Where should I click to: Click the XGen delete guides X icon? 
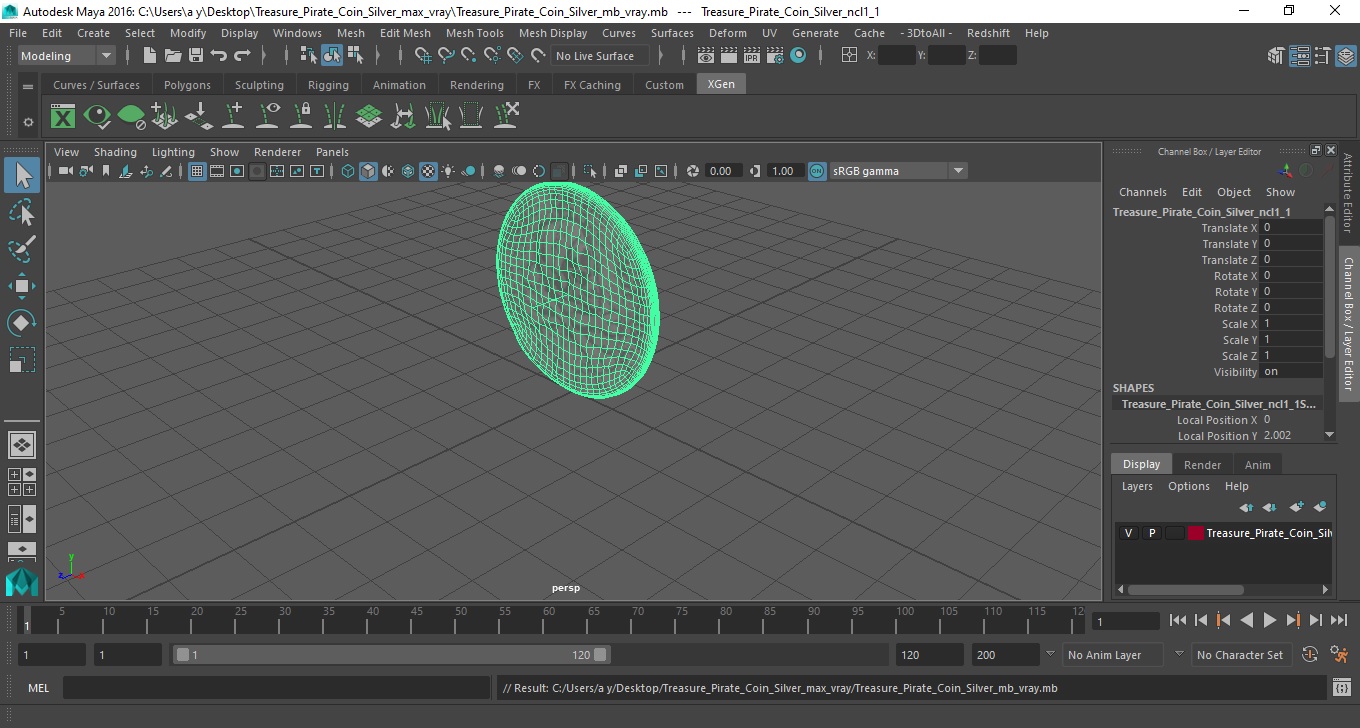pos(506,117)
